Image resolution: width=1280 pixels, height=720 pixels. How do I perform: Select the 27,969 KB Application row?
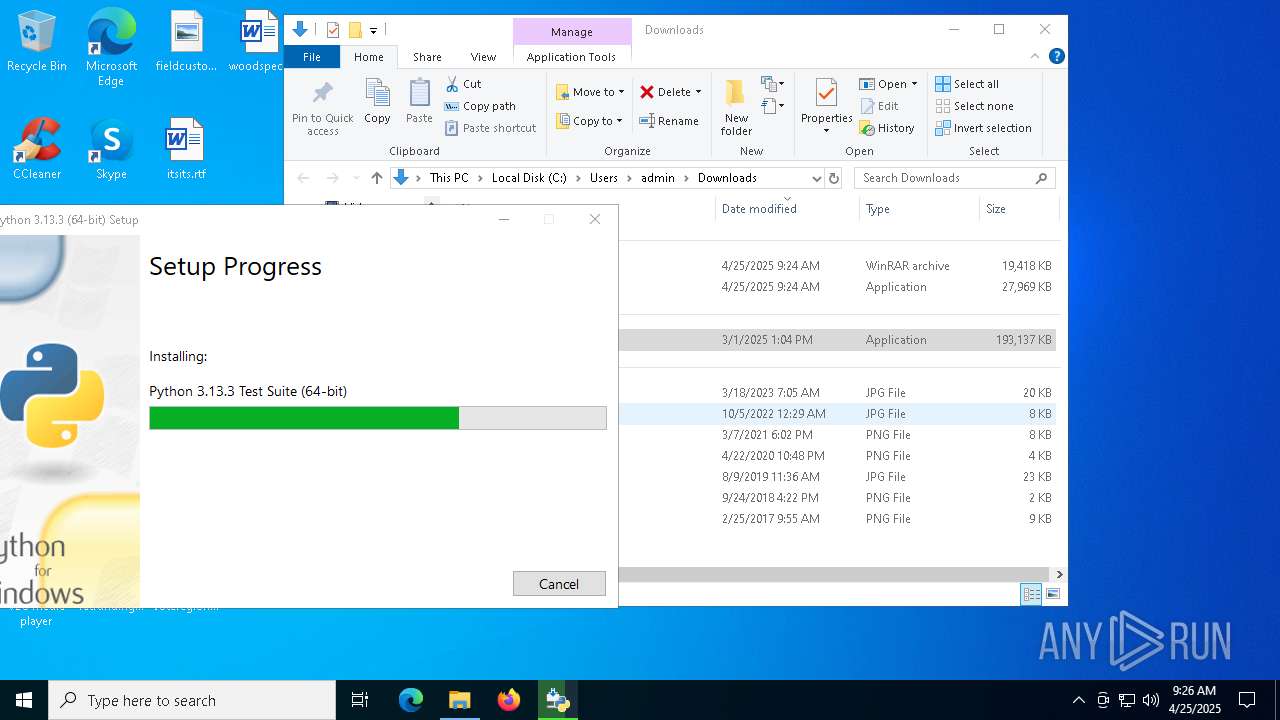[x=837, y=287]
